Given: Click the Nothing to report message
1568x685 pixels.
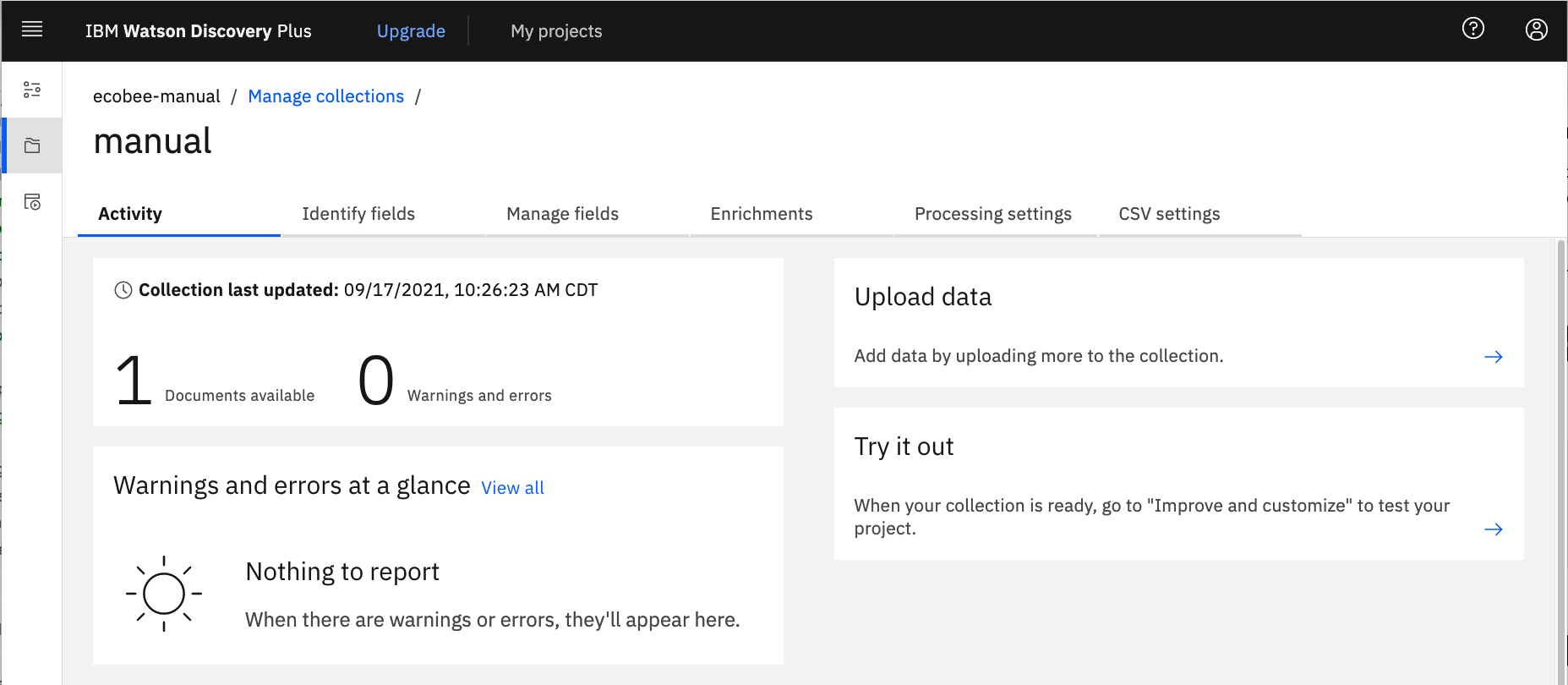Looking at the screenshot, I should tap(342, 572).
